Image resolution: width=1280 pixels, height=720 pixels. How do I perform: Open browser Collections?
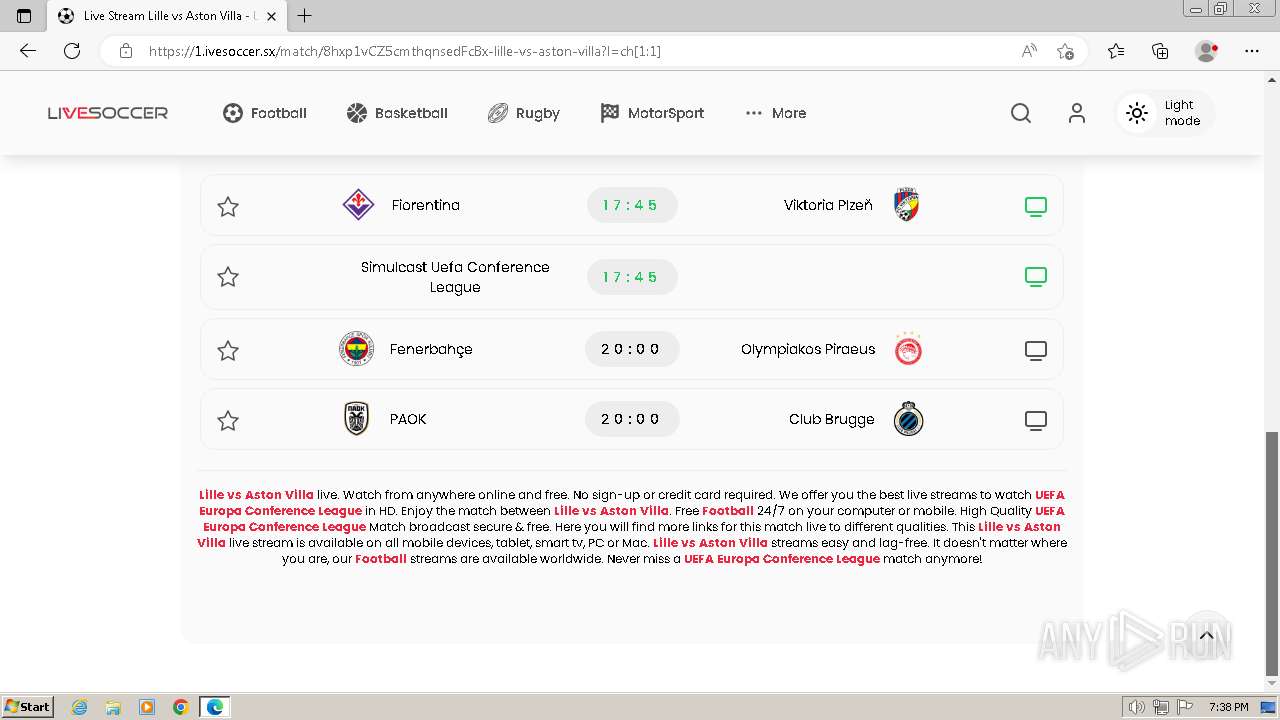pos(1160,51)
